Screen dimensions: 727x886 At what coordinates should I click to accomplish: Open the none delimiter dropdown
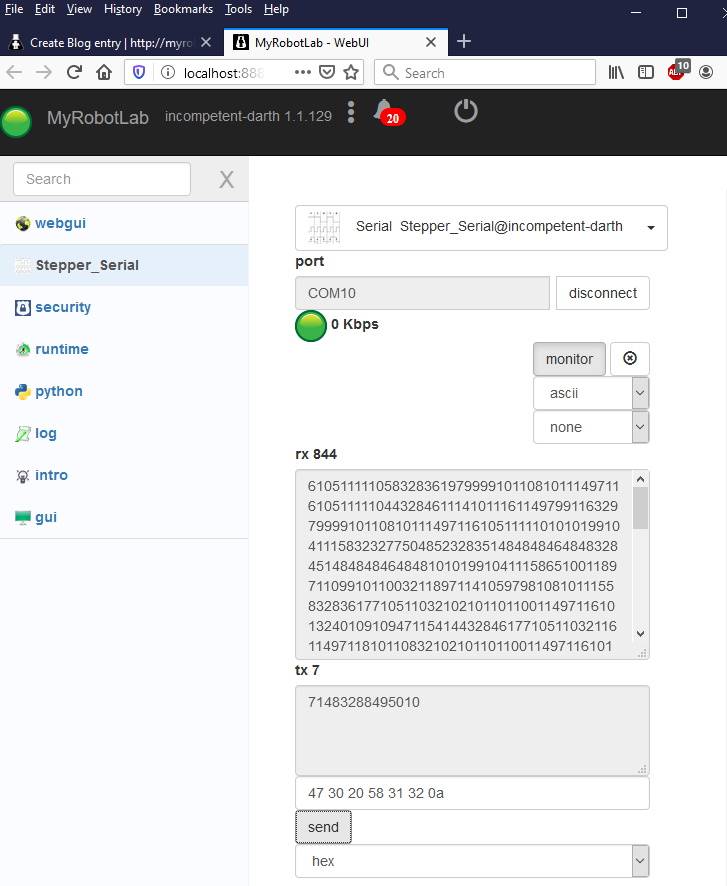[591, 427]
